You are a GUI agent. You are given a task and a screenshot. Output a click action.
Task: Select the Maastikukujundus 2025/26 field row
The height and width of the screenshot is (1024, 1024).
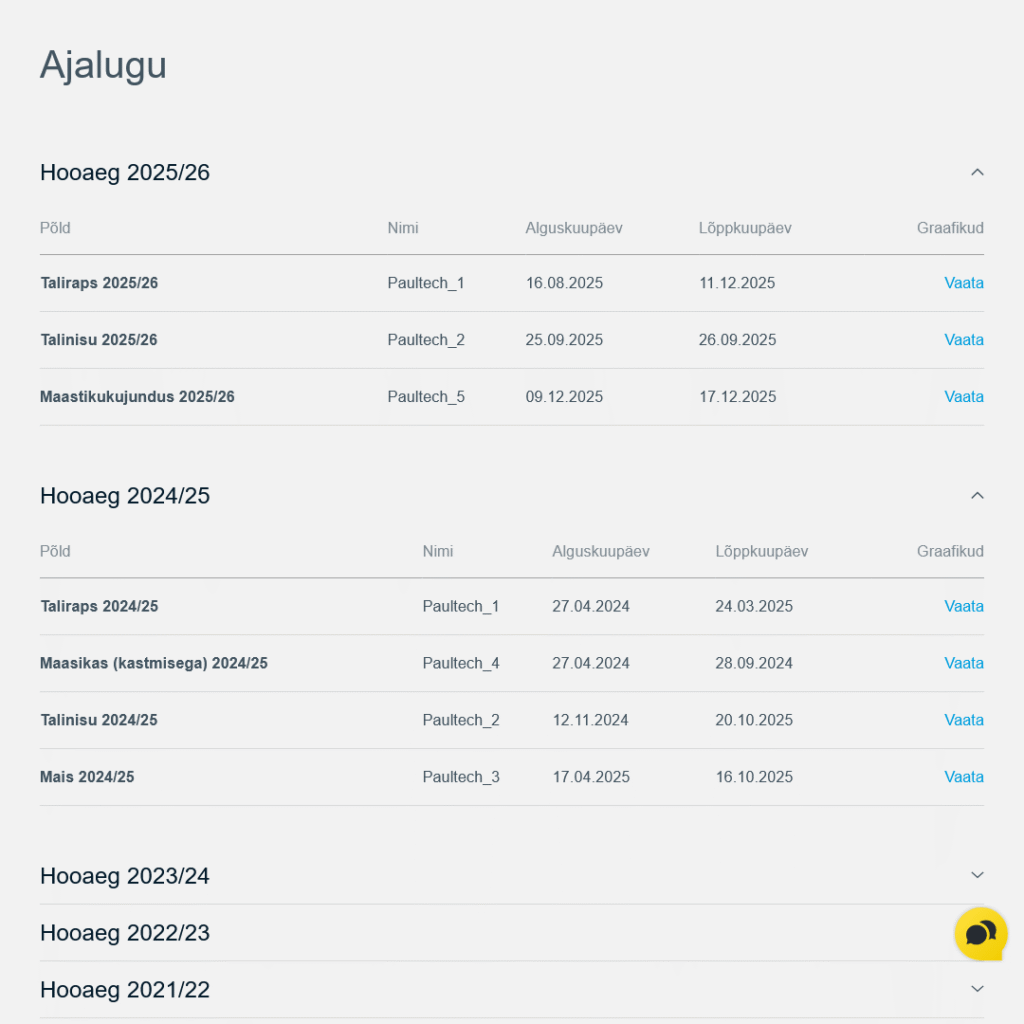pos(137,397)
